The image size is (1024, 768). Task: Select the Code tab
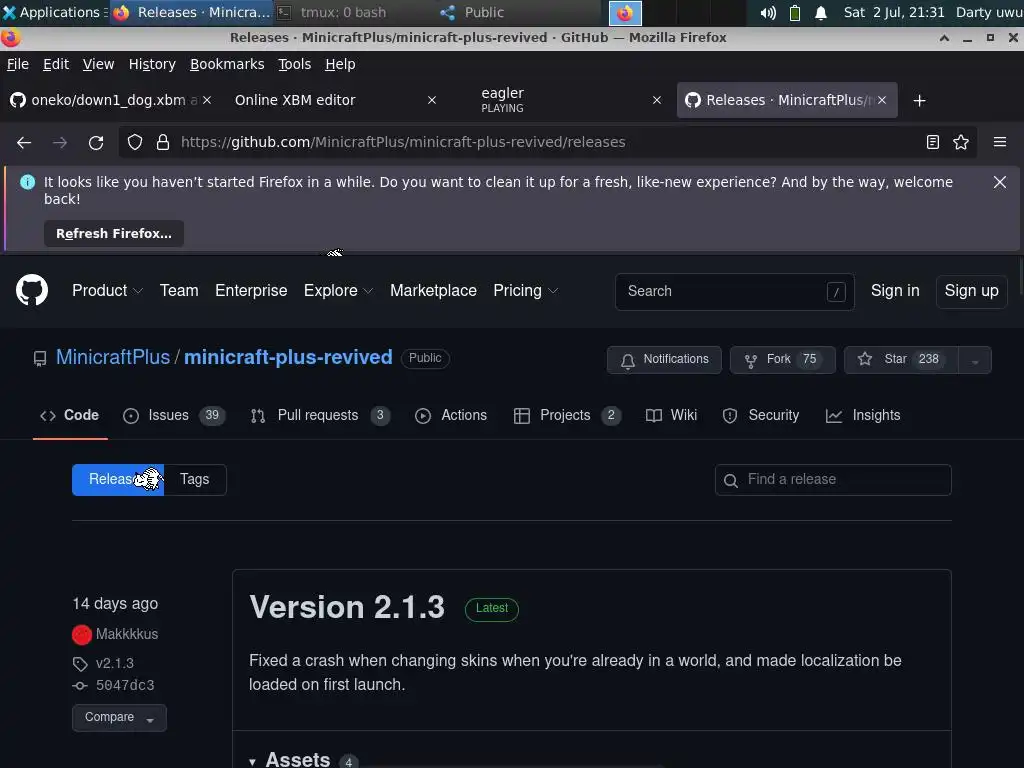point(70,415)
